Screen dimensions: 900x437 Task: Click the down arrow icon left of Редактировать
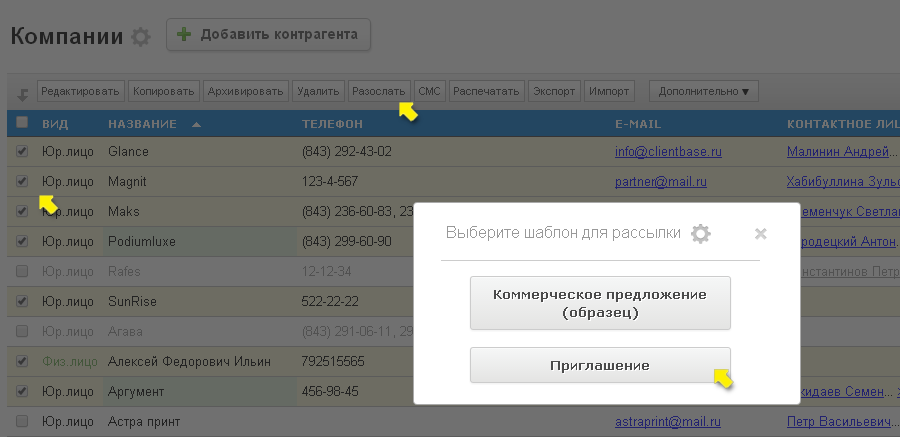click(22, 93)
